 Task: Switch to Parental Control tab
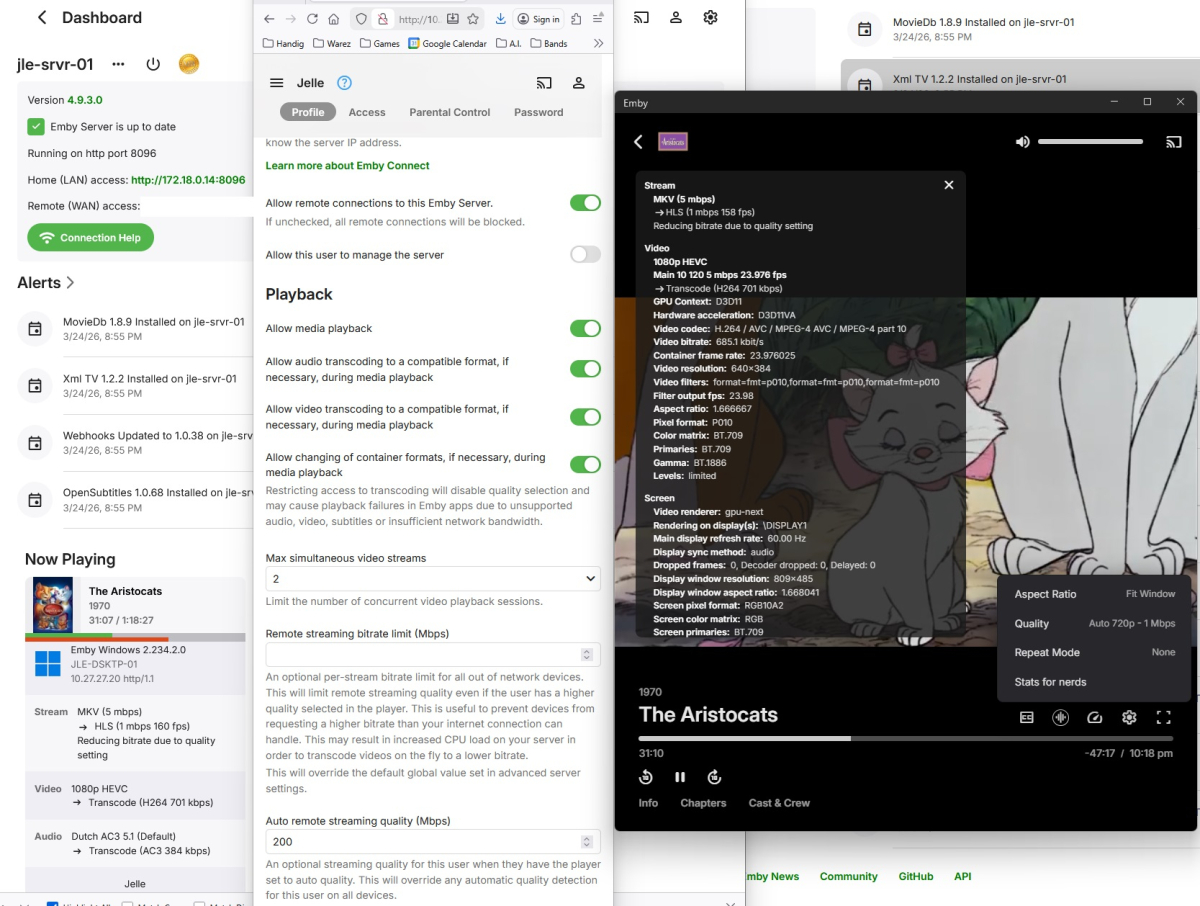click(x=450, y=112)
